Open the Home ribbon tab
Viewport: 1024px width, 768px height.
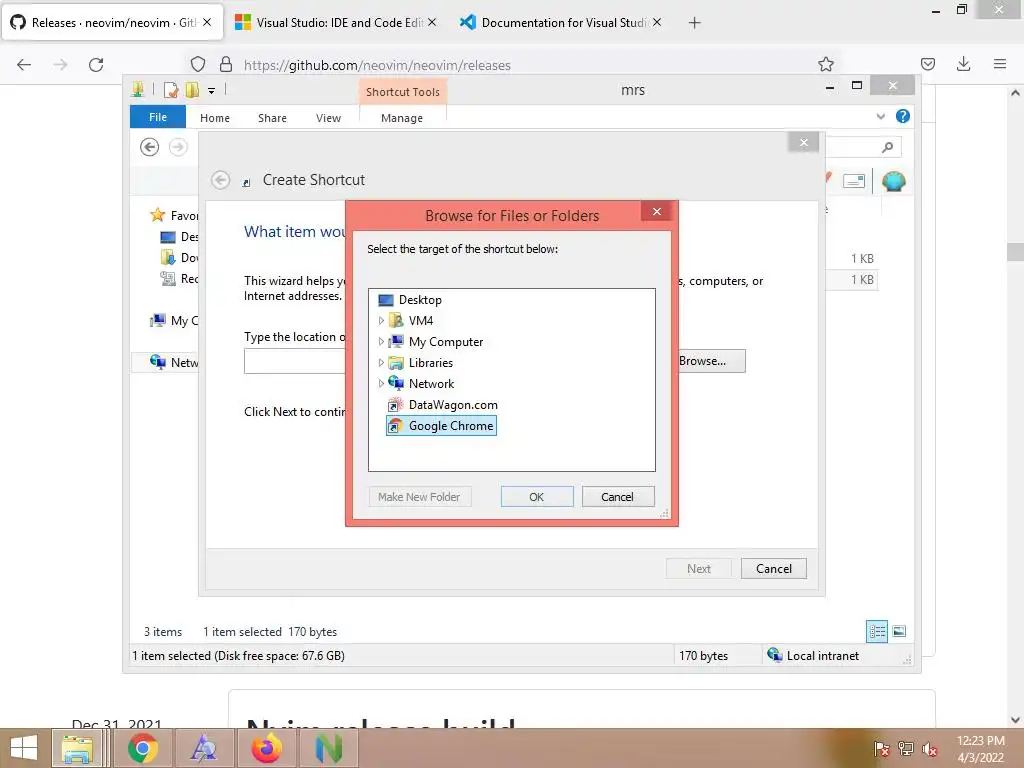coord(215,118)
